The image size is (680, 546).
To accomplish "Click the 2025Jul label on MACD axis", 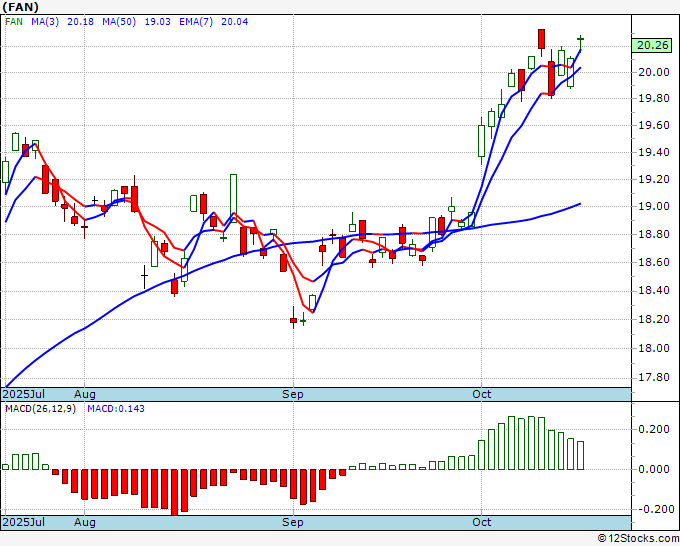I will pyautogui.click(x=23, y=522).
